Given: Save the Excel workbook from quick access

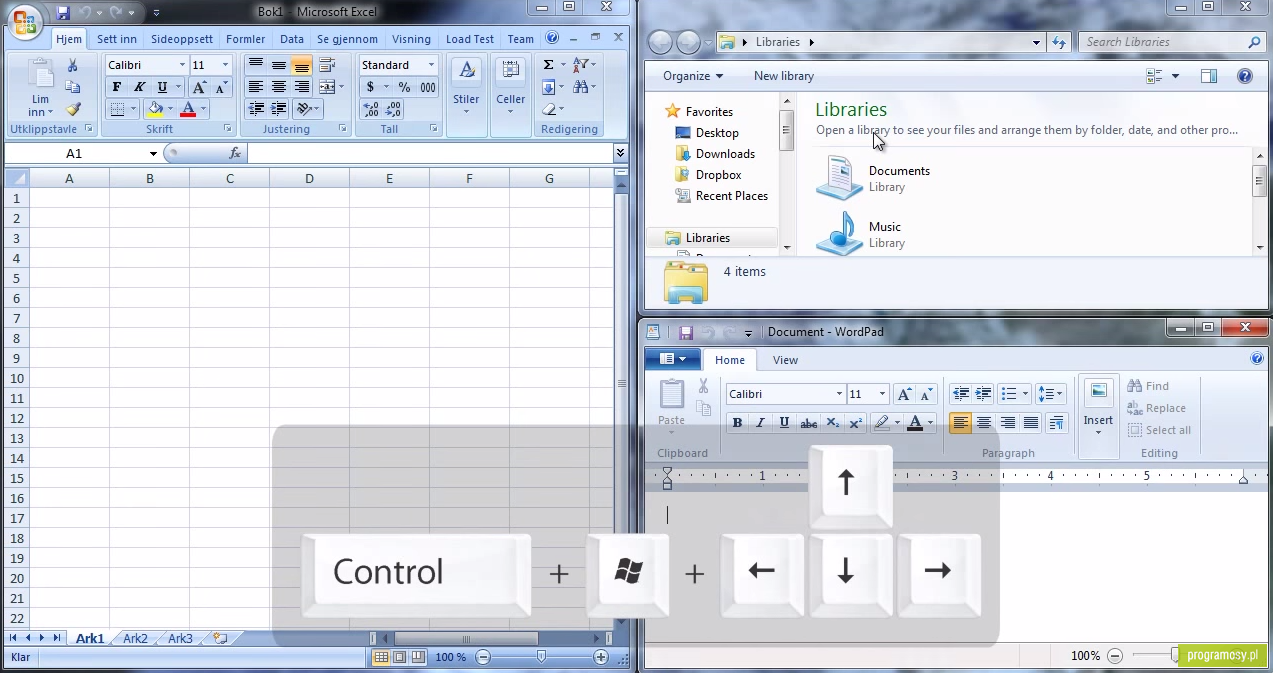Looking at the screenshot, I should (63, 13).
